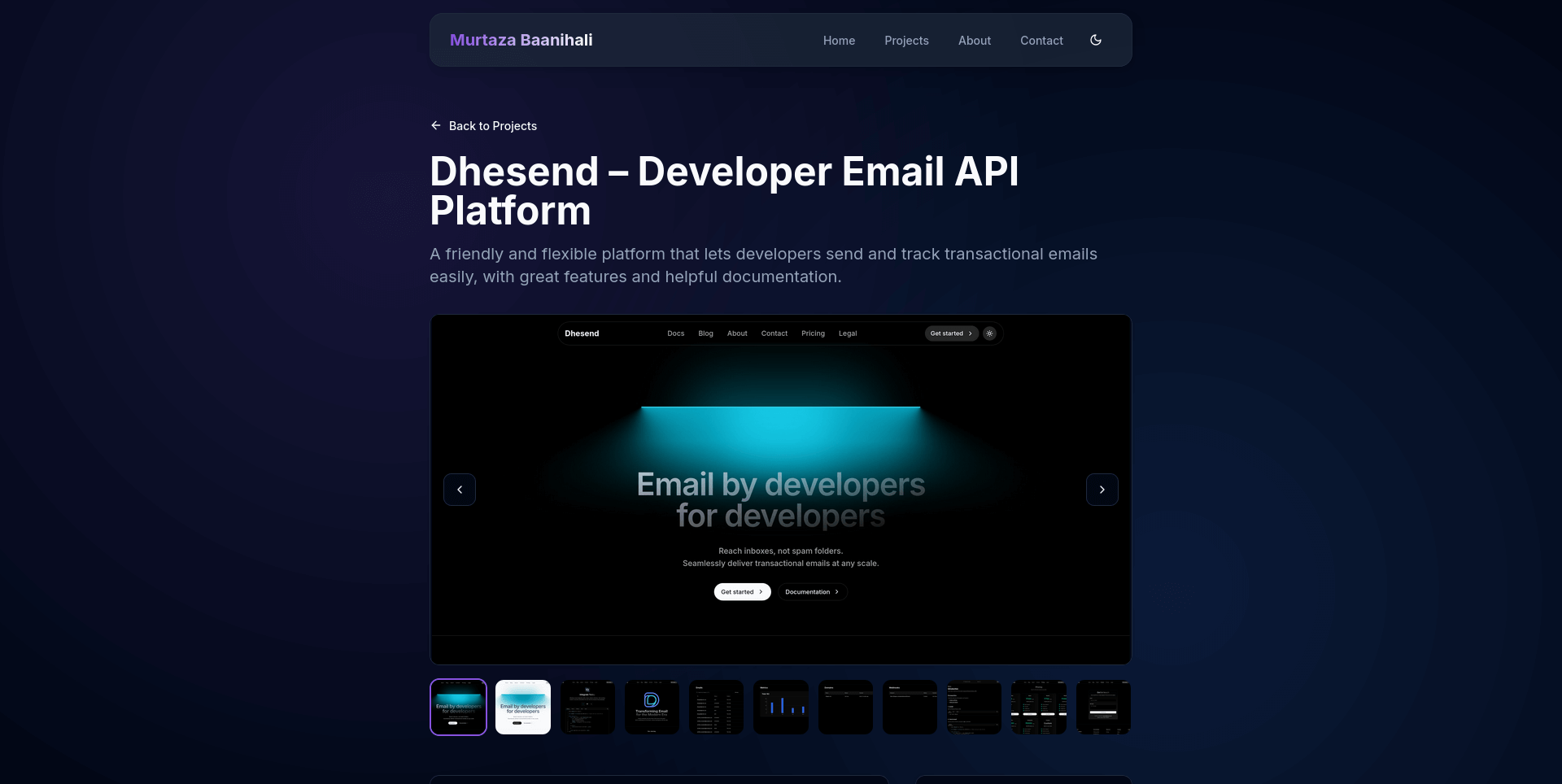Image resolution: width=1562 pixels, height=784 pixels.
Task: Select the last gallery thumbnail
Action: point(1103,707)
